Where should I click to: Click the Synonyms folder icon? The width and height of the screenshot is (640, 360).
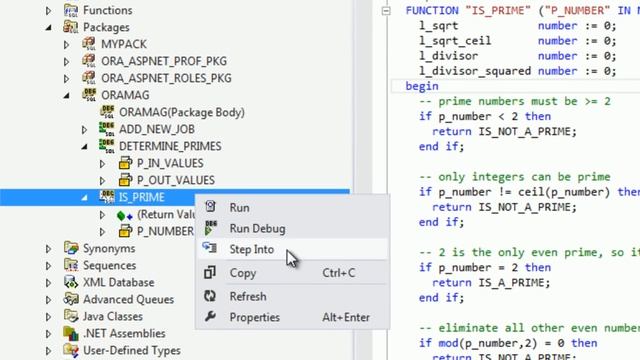71,248
